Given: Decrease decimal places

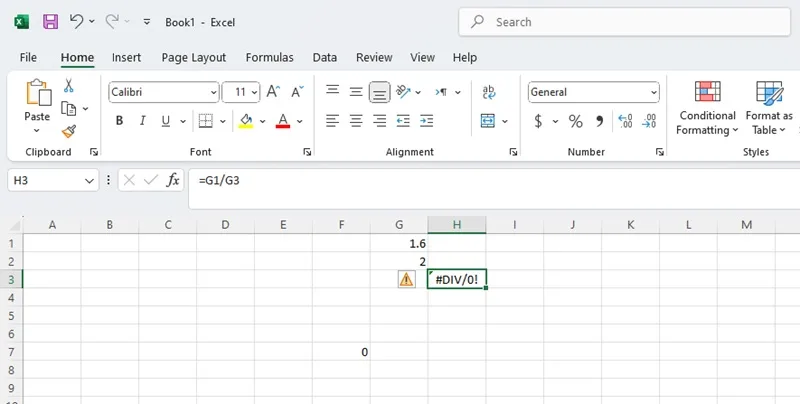Looking at the screenshot, I should (649, 121).
